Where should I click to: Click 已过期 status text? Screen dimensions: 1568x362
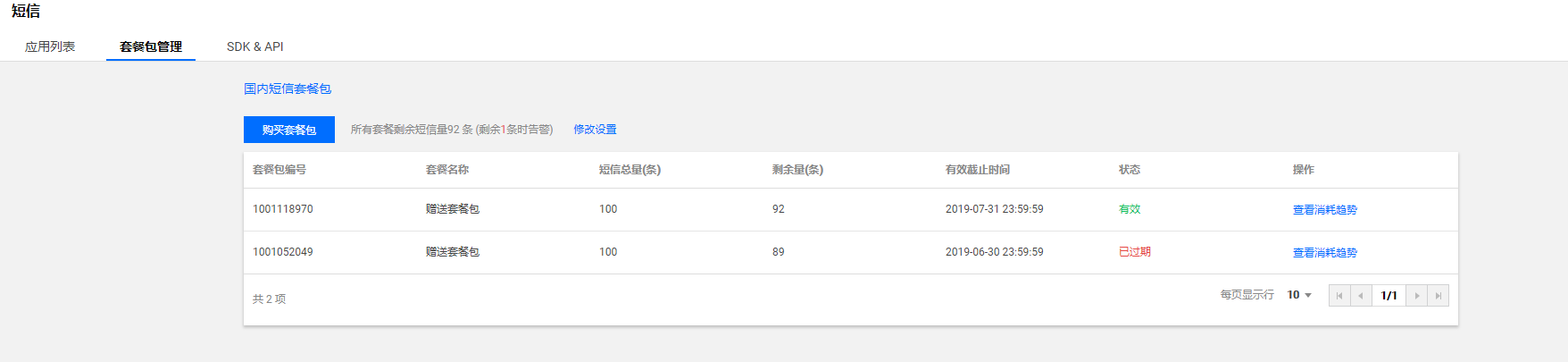point(1135,252)
